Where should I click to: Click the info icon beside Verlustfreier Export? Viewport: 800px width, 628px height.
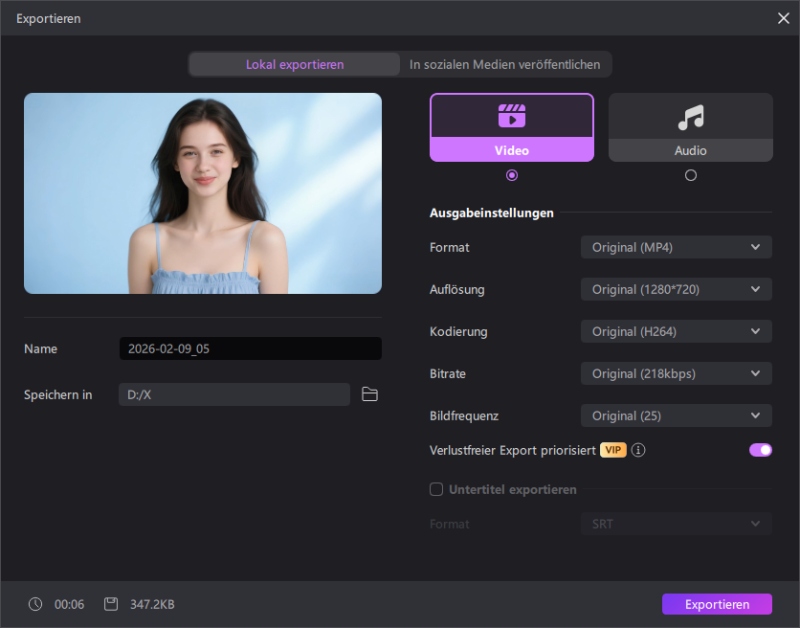pyautogui.click(x=639, y=450)
